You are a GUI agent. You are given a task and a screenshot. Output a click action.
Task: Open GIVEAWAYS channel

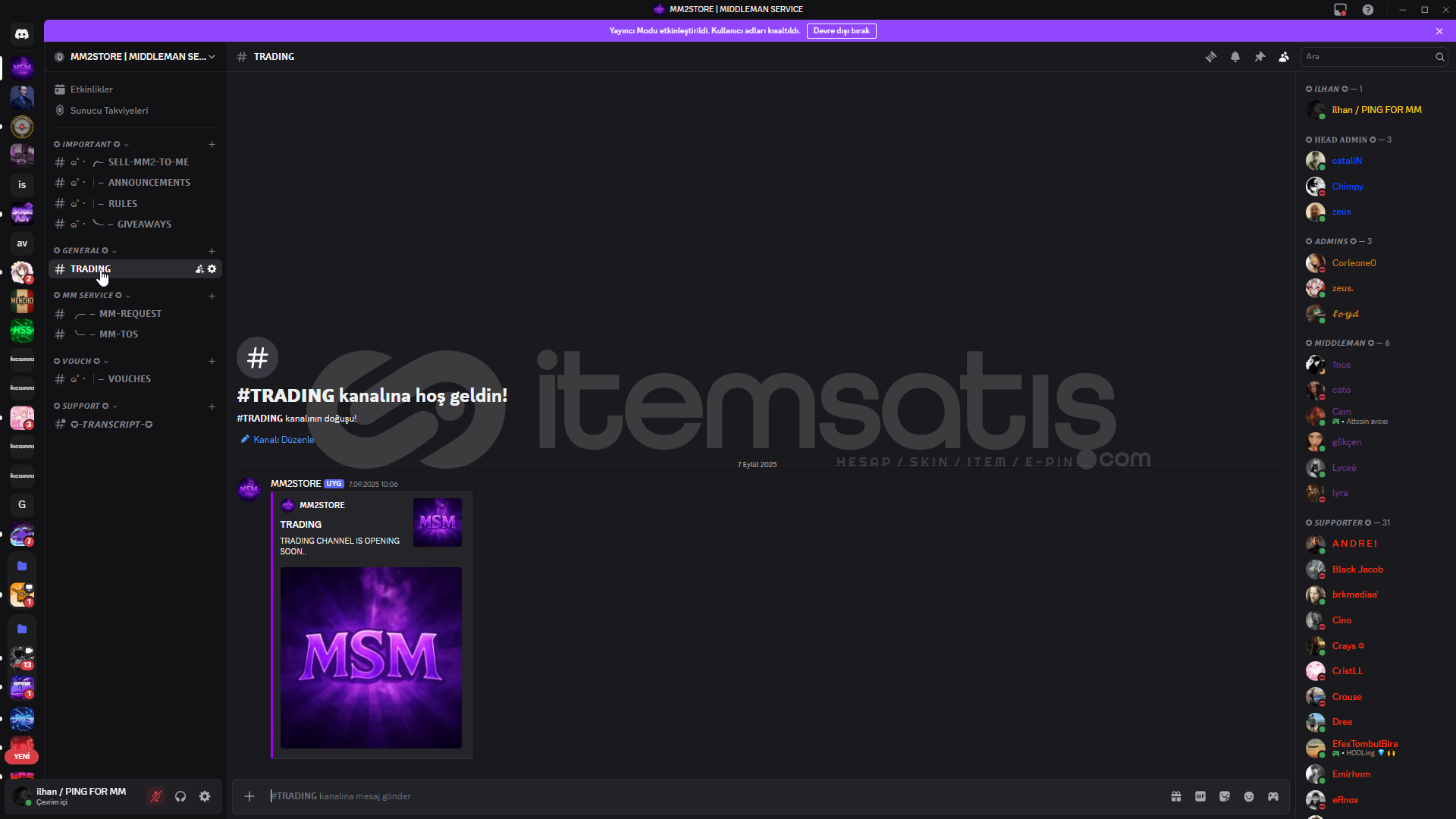coord(135,224)
